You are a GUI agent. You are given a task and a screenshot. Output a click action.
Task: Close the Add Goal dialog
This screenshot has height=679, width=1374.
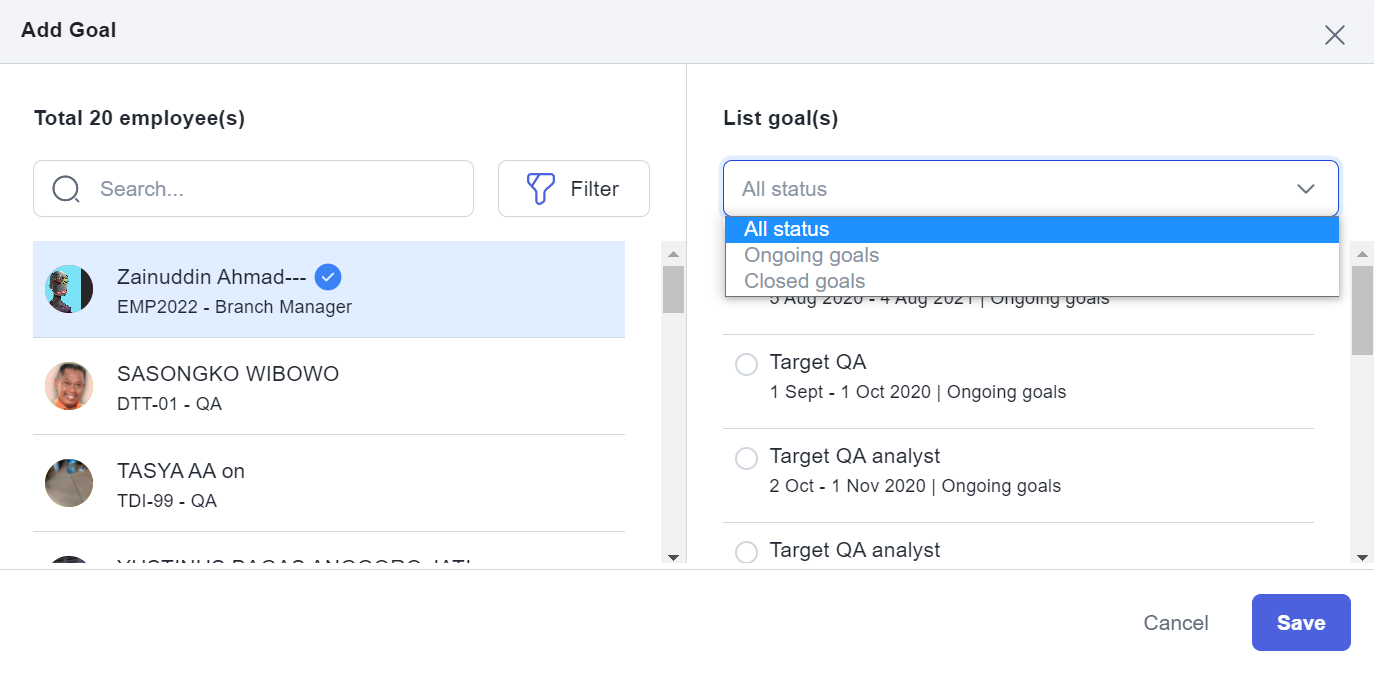click(x=1334, y=35)
